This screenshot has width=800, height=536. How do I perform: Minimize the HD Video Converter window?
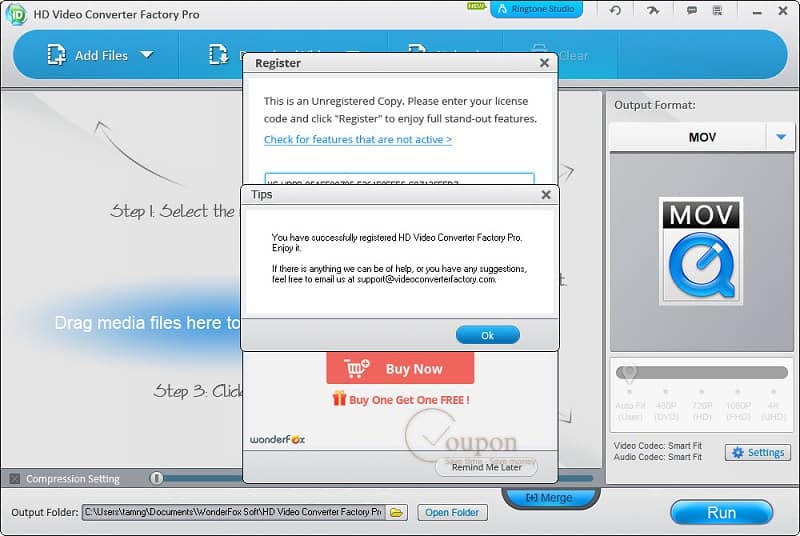click(x=757, y=11)
